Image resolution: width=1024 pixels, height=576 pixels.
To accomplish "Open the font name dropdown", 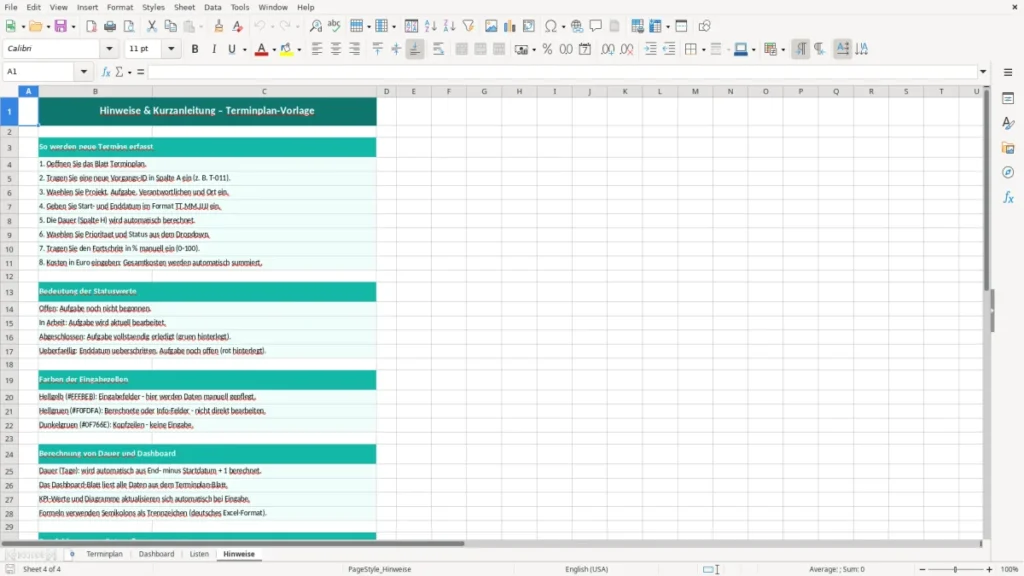I will 109,49.
